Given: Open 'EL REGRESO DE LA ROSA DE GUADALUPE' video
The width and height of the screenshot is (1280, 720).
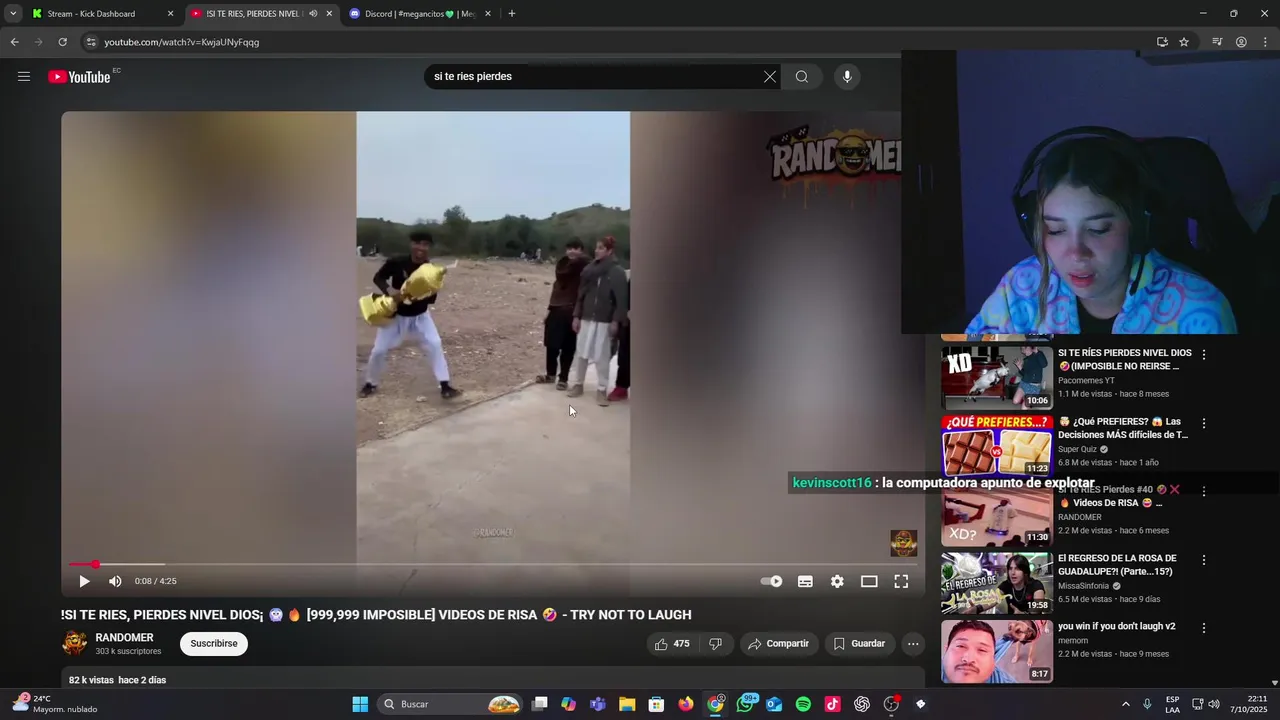Looking at the screenshot, I should tap(1117, 564).
